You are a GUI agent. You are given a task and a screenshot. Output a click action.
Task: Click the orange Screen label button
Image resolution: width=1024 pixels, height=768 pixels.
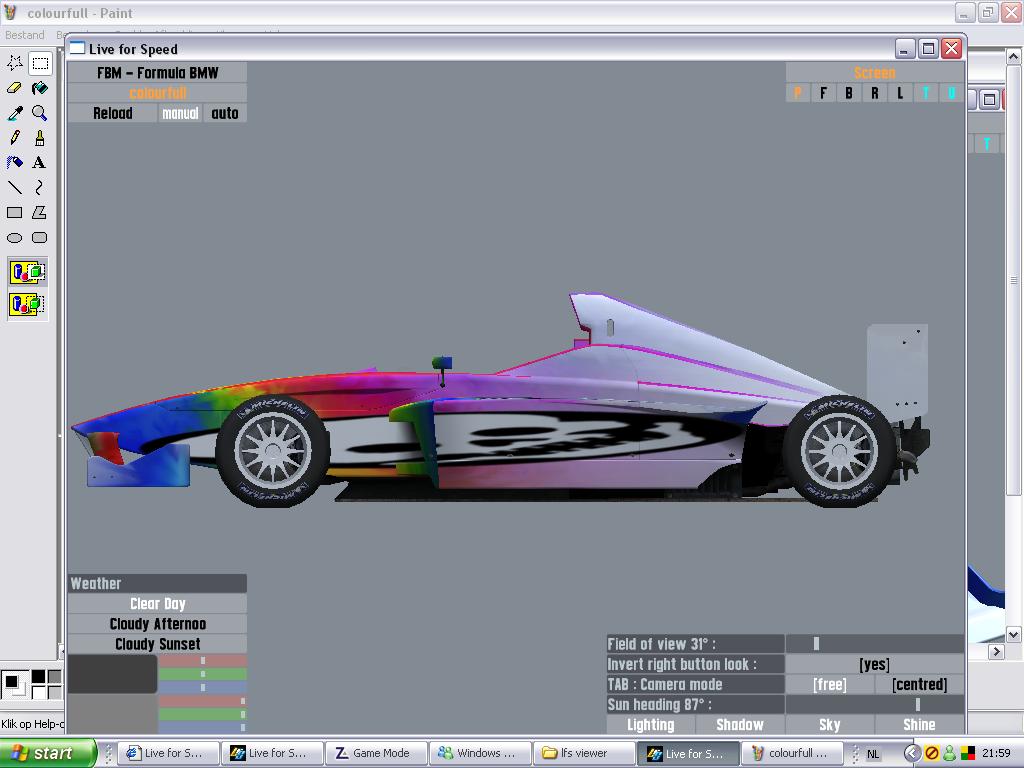[875, 72]
